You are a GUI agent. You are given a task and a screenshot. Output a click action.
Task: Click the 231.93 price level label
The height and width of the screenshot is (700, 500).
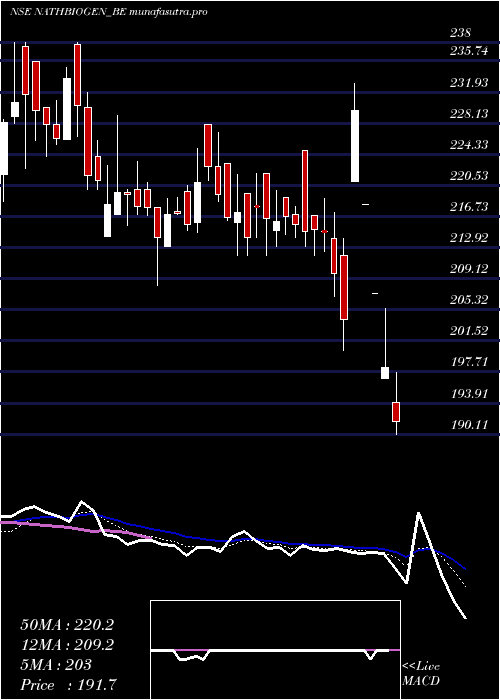pos(469,83)
